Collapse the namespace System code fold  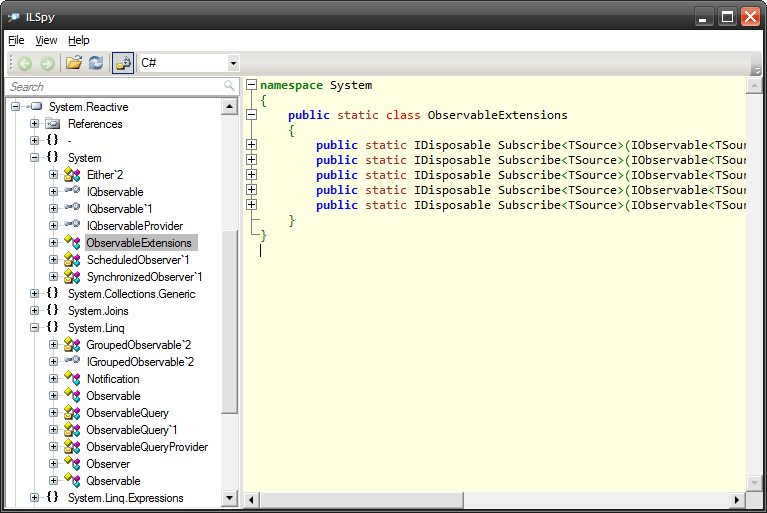pos(251,85)
